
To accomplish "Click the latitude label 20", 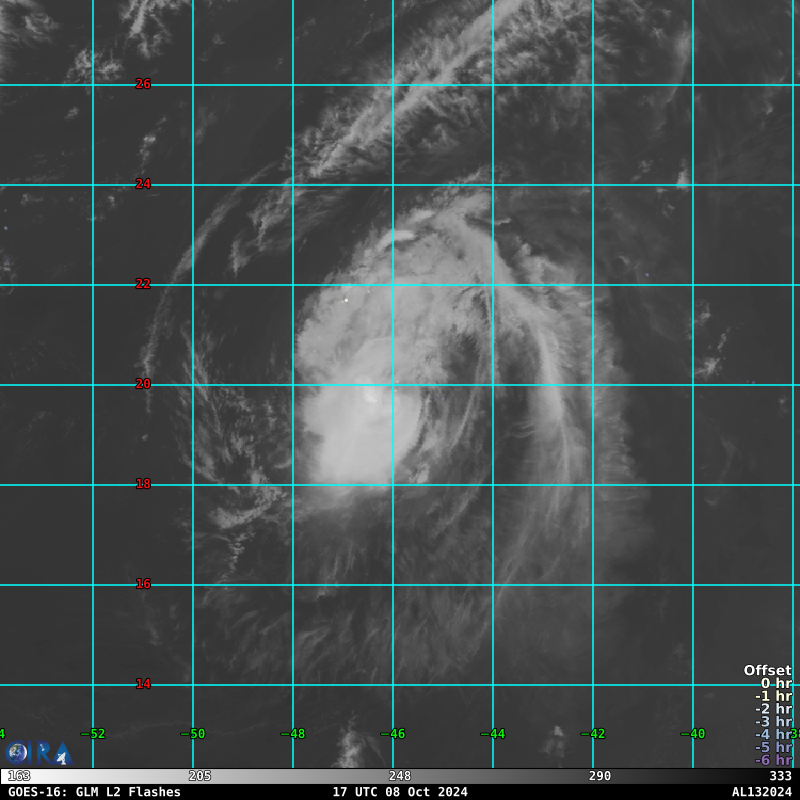I will click(143, 384).
